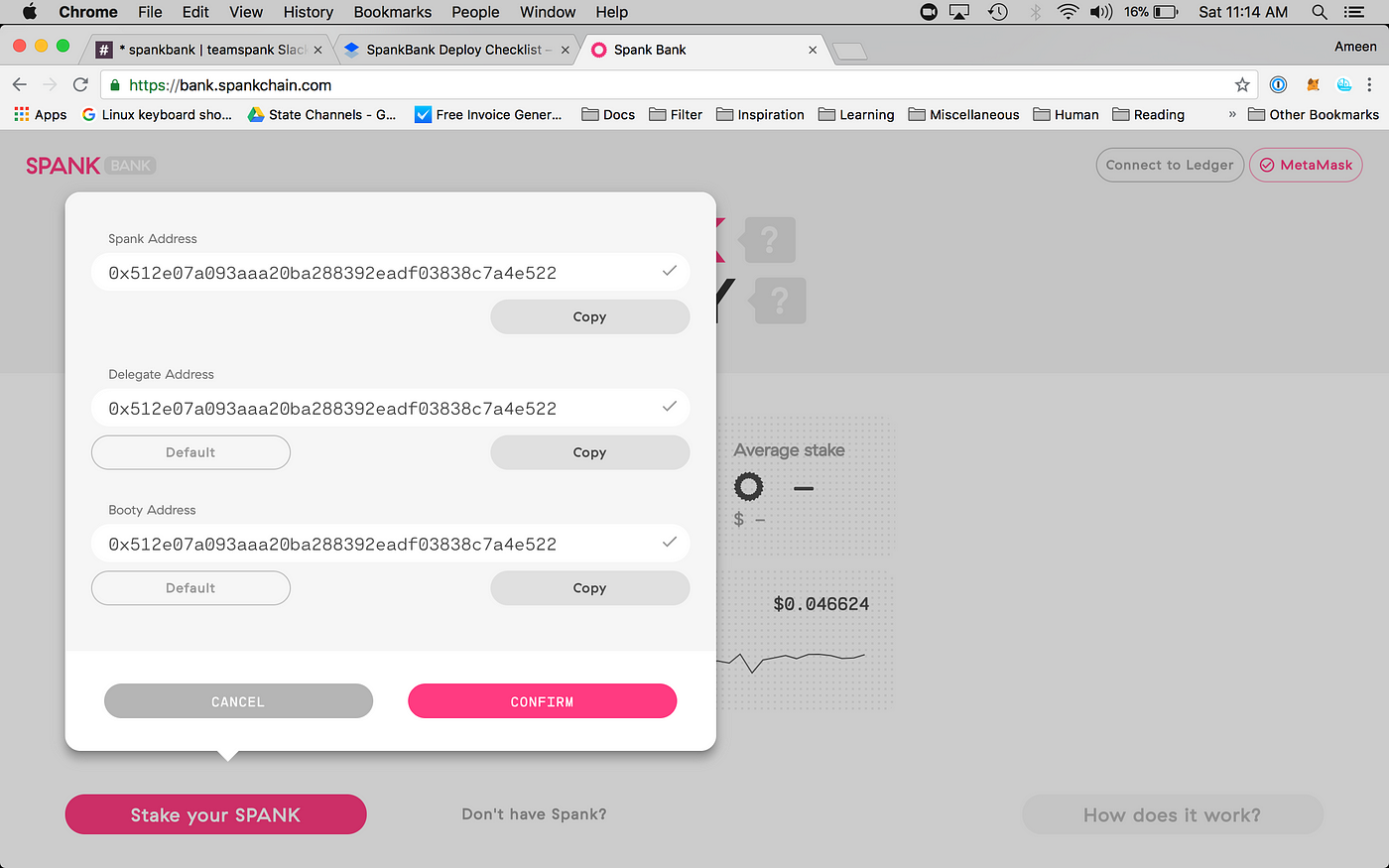Open State Channels Google Drive bookmark

tap(321, 114)
